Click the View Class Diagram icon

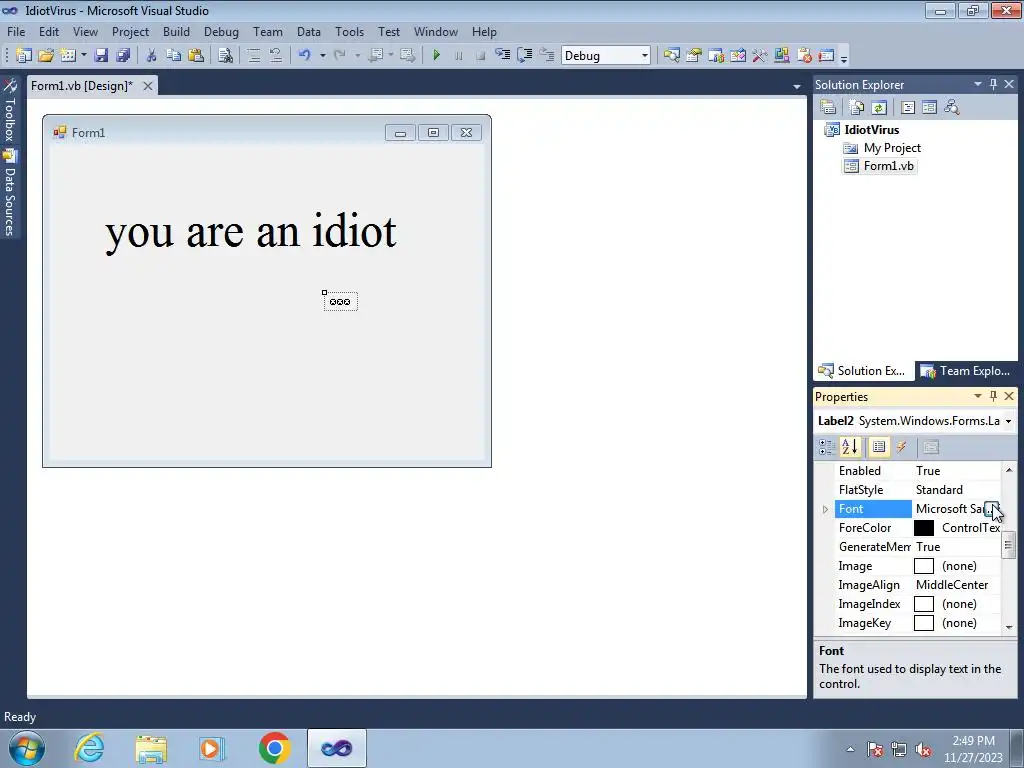pyautogui.click(x=952, y=107)
